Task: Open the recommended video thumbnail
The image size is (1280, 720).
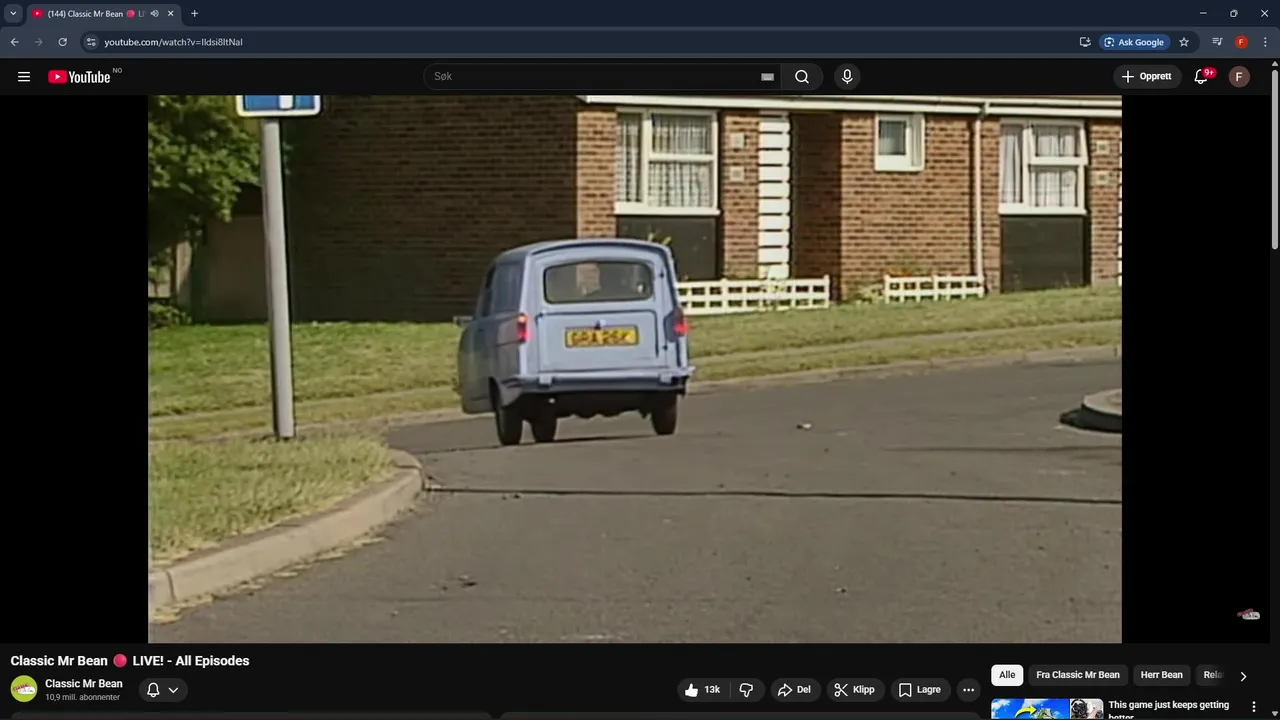Action: [1047, 709]
